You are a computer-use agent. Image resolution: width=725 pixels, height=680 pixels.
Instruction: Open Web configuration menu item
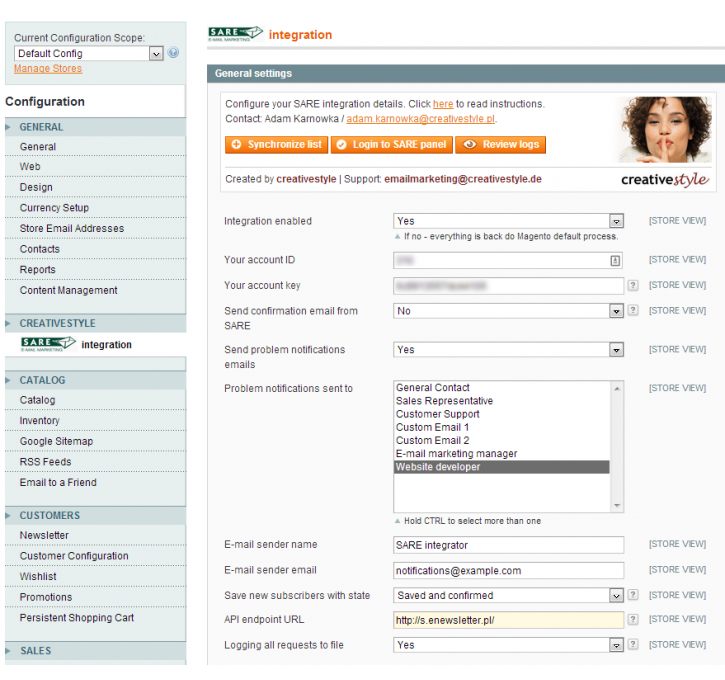96,166
